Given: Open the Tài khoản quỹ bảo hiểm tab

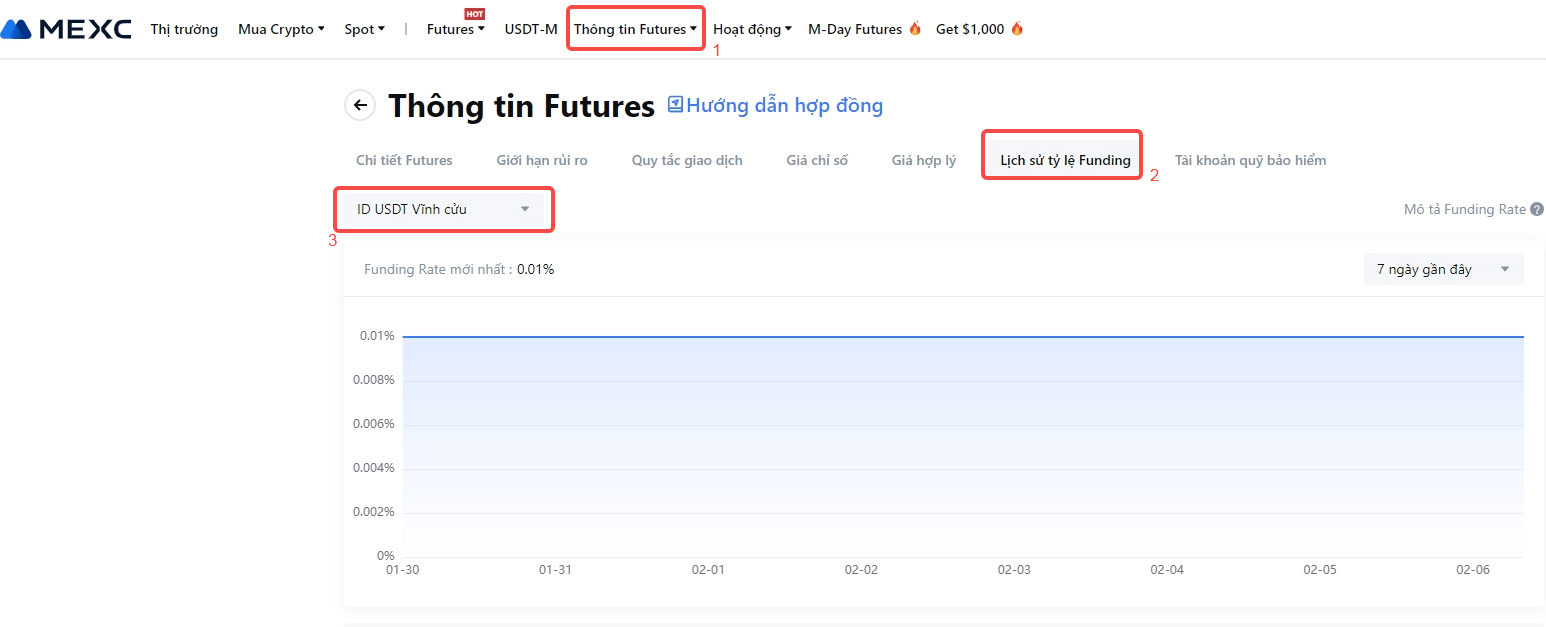Looking at the screenshot, I should pos(1250,160).
